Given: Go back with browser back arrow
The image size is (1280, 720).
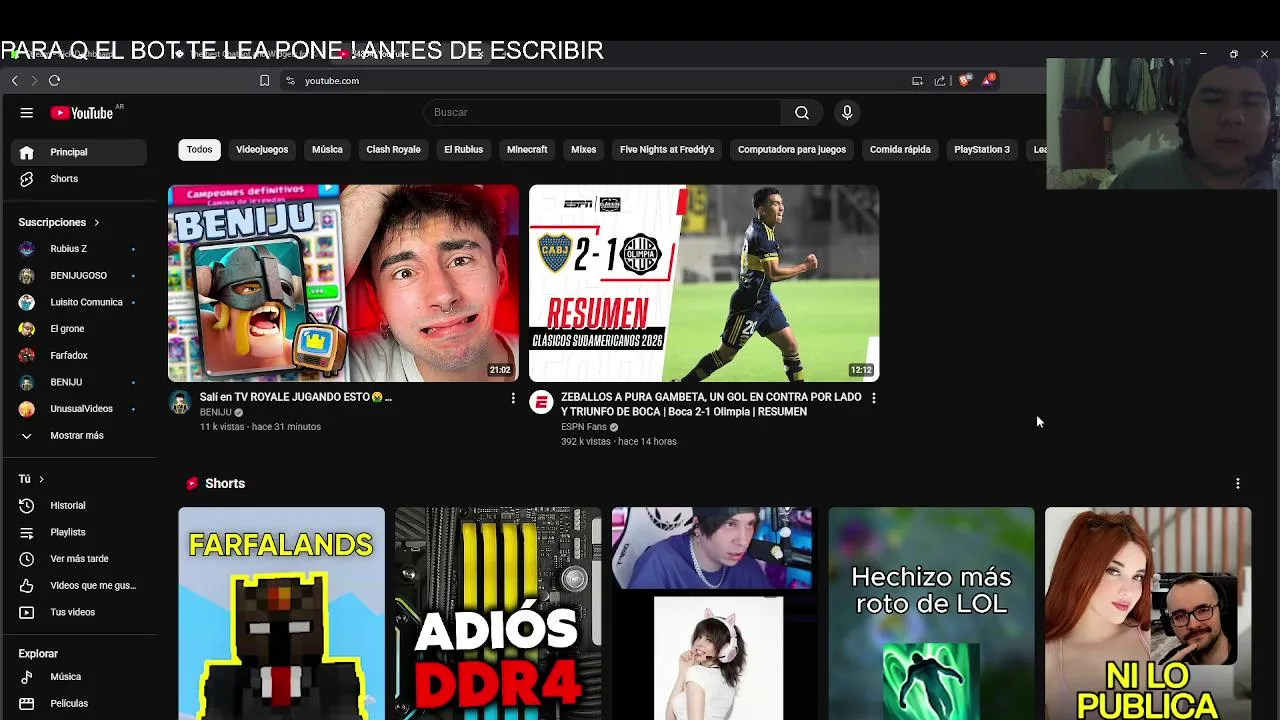Looking at the screenshot, I should (14, 80).
